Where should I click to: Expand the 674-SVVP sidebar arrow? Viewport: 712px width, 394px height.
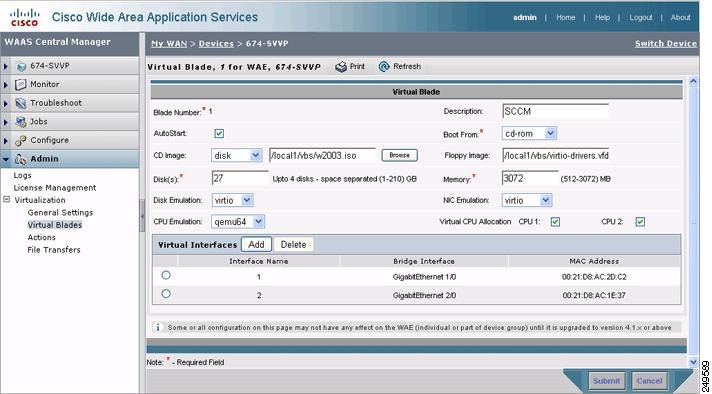[x=6, y=66]
